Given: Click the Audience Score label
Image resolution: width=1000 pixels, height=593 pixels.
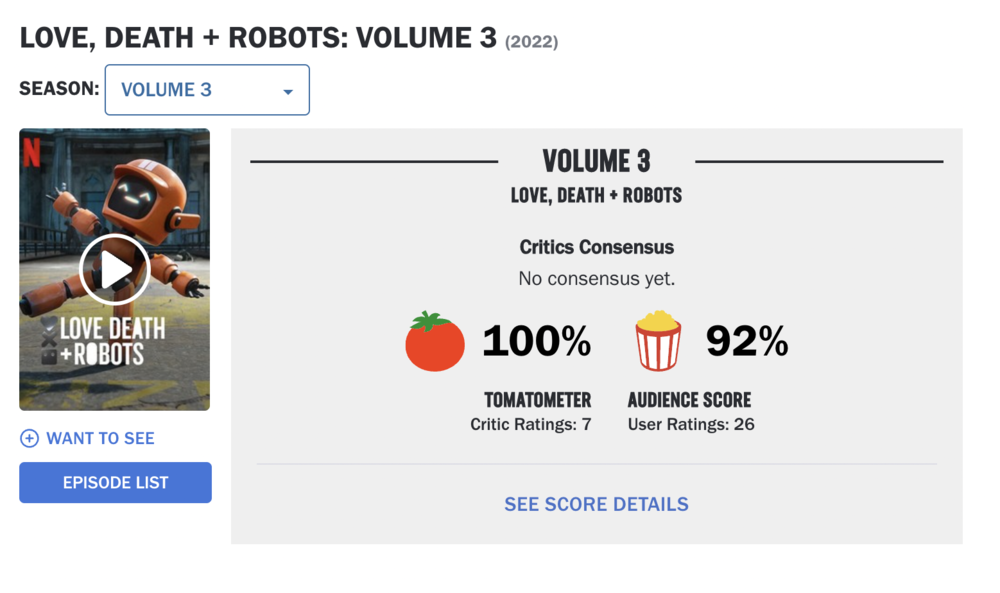Looking at the screenshot, I should 689,400.
